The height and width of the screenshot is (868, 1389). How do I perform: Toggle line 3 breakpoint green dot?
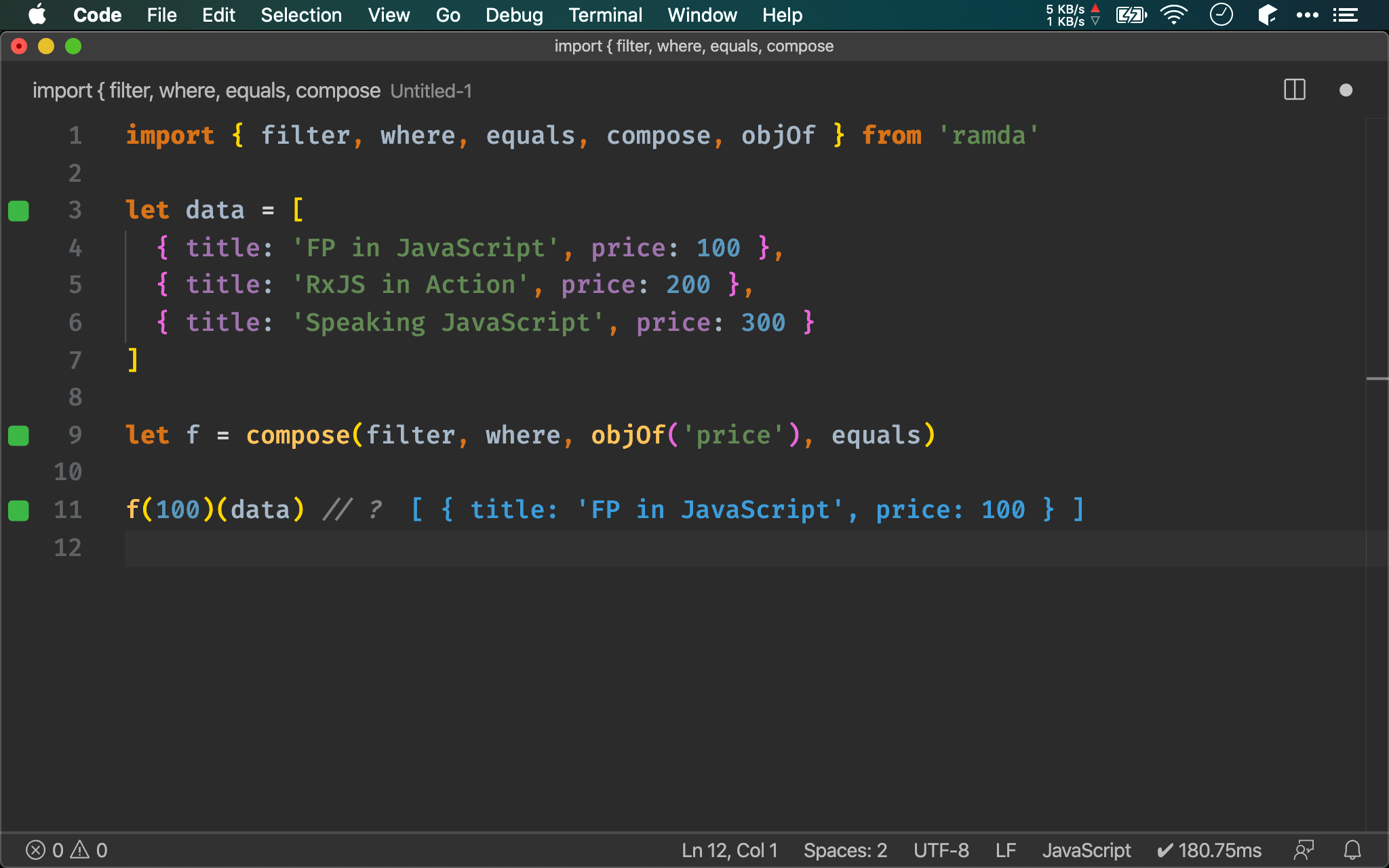18,210
